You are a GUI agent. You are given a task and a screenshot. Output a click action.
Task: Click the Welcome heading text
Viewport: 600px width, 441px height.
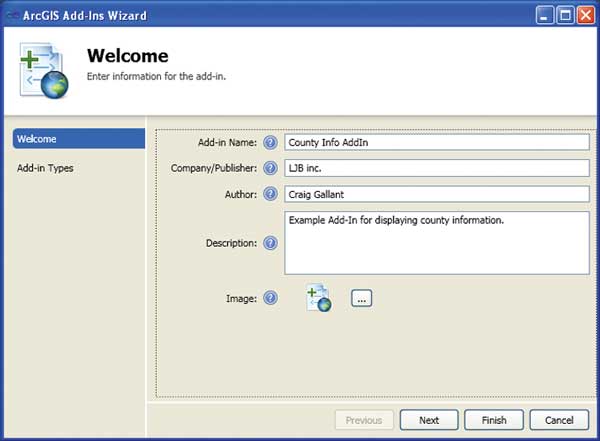(128, 56)
